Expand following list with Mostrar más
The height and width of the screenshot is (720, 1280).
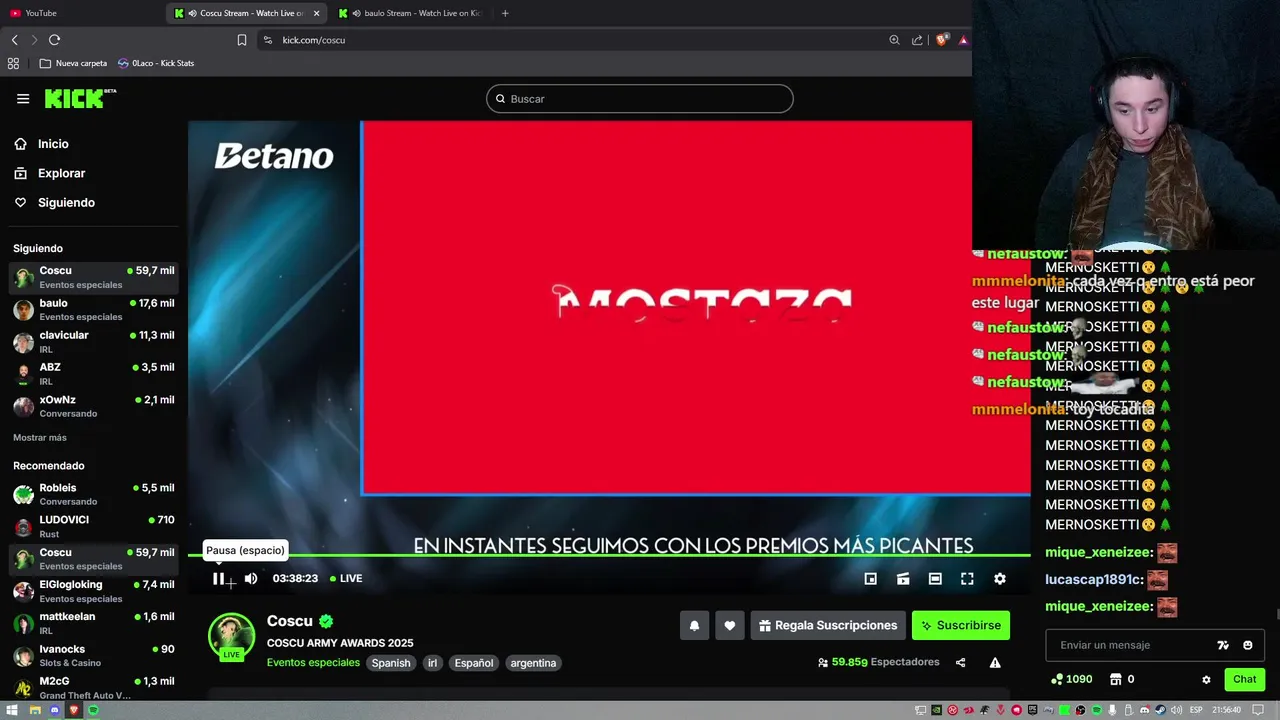pyautogui.click(x=40, y=437)
